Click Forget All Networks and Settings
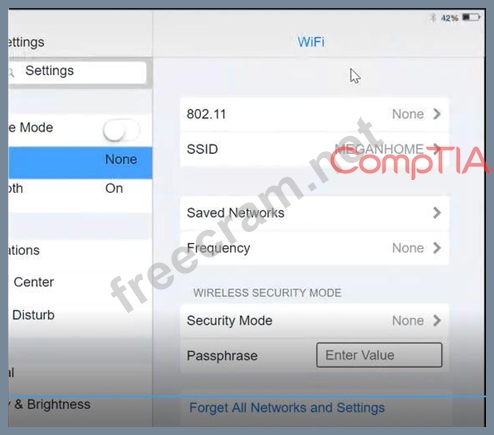The width and height of the screenshot is (494, 435). tap(287, 408)
